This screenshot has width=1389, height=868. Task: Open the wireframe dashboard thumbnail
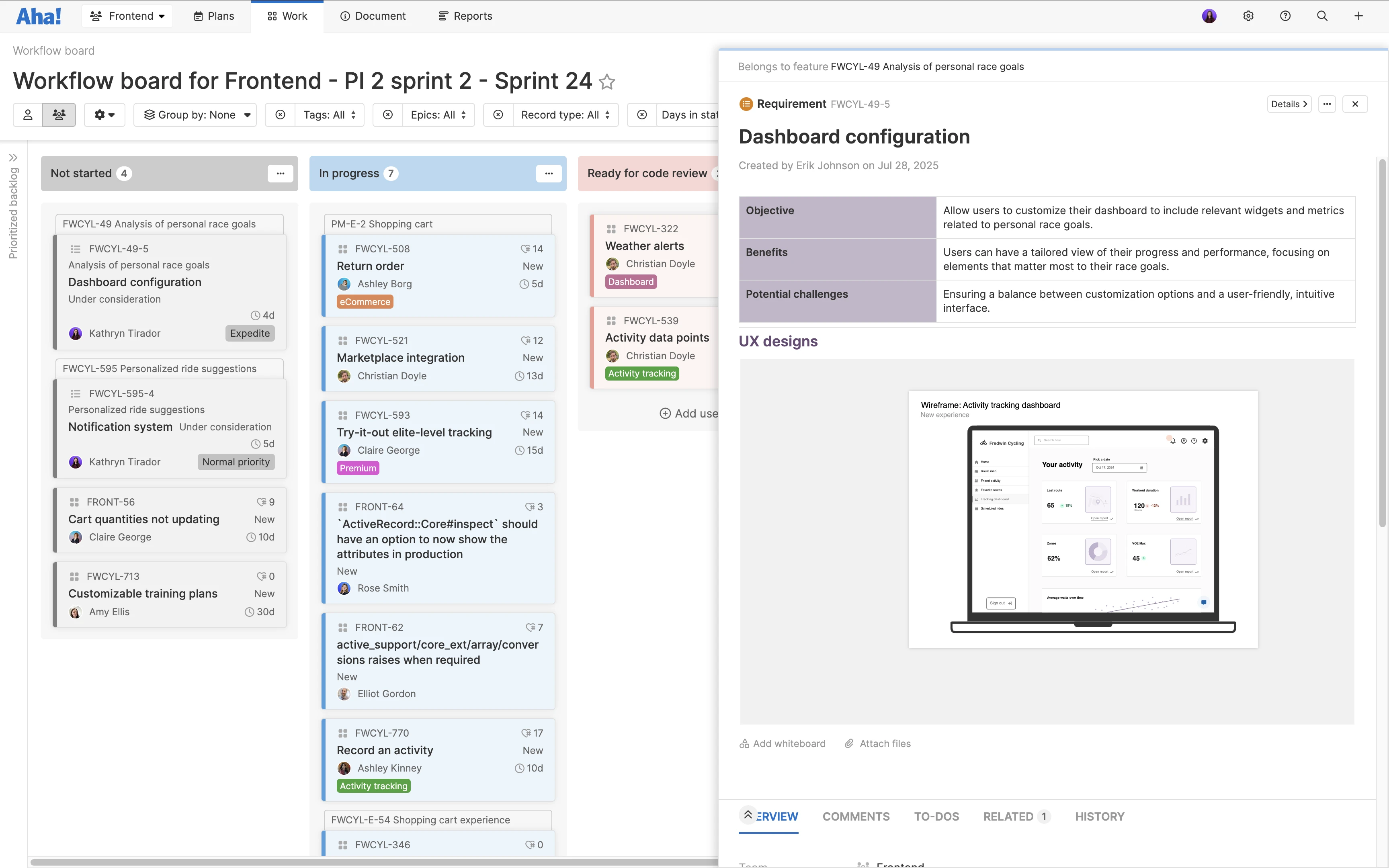[x=1083, y=520]
